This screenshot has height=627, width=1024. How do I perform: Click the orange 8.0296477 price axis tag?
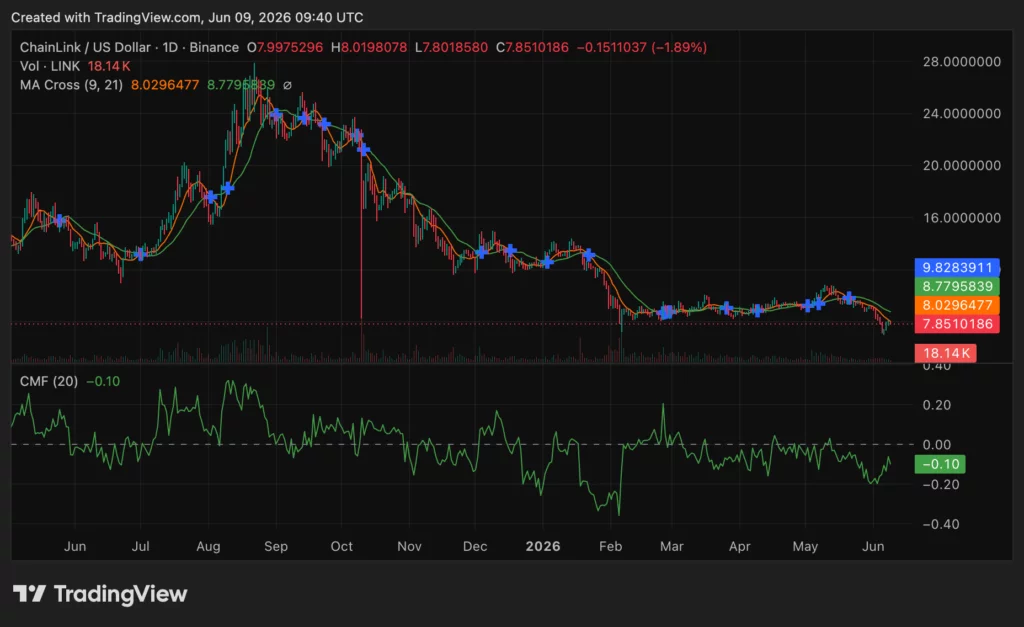tap(957, 305)
